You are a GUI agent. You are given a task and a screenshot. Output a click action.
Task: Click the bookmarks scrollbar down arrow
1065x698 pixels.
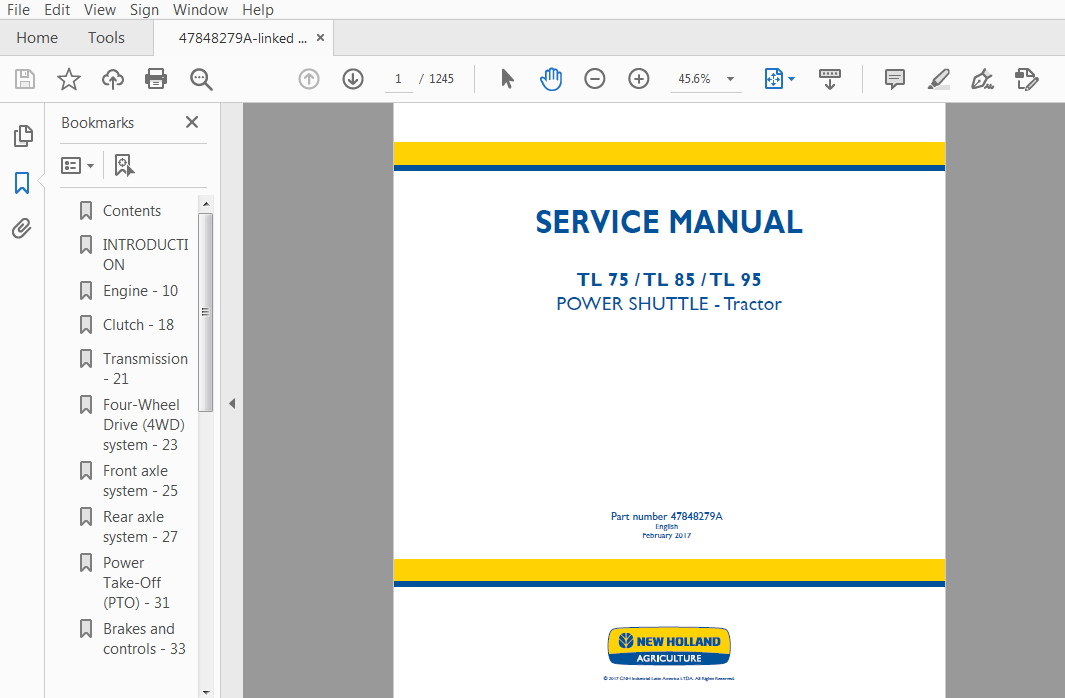click(x=206, y=692)
